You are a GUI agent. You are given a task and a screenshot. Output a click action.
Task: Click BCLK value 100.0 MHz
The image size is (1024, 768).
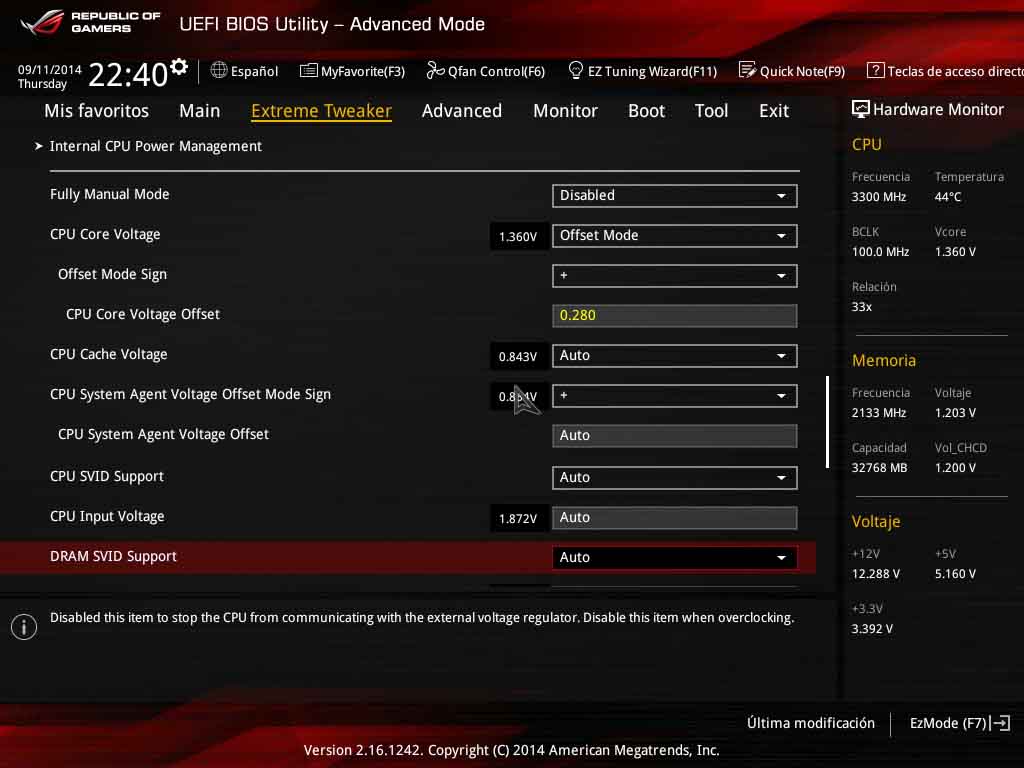(x=880, y=251)
